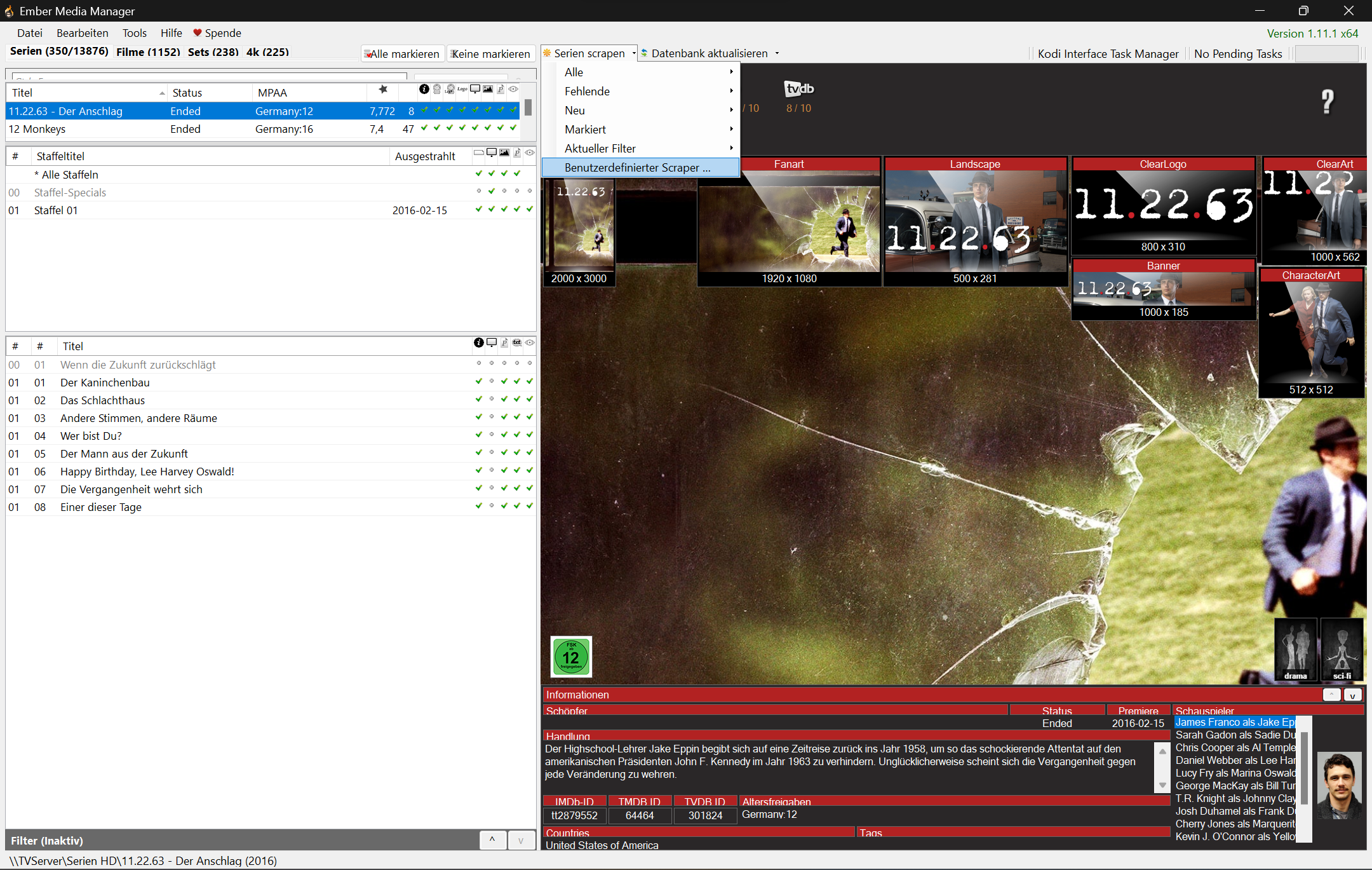The height and width of the screenshot is (870, 1372).
Task: Click the Alle markieren button
Action: (403, 54)
